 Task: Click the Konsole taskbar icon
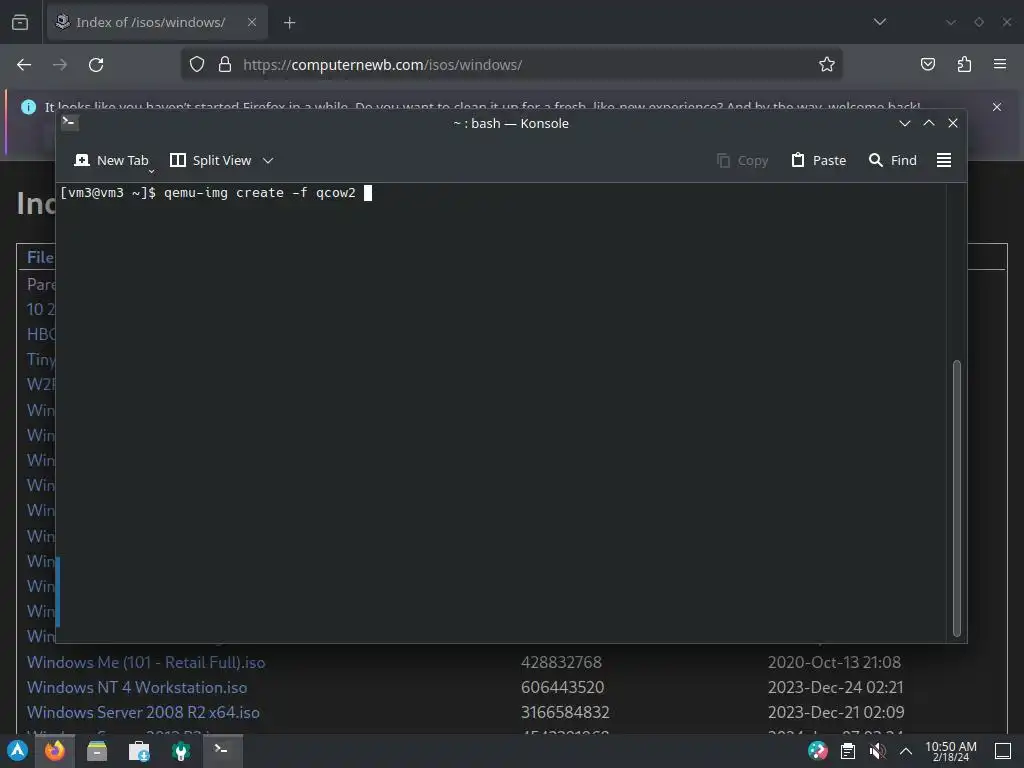(x=222, y=751)
